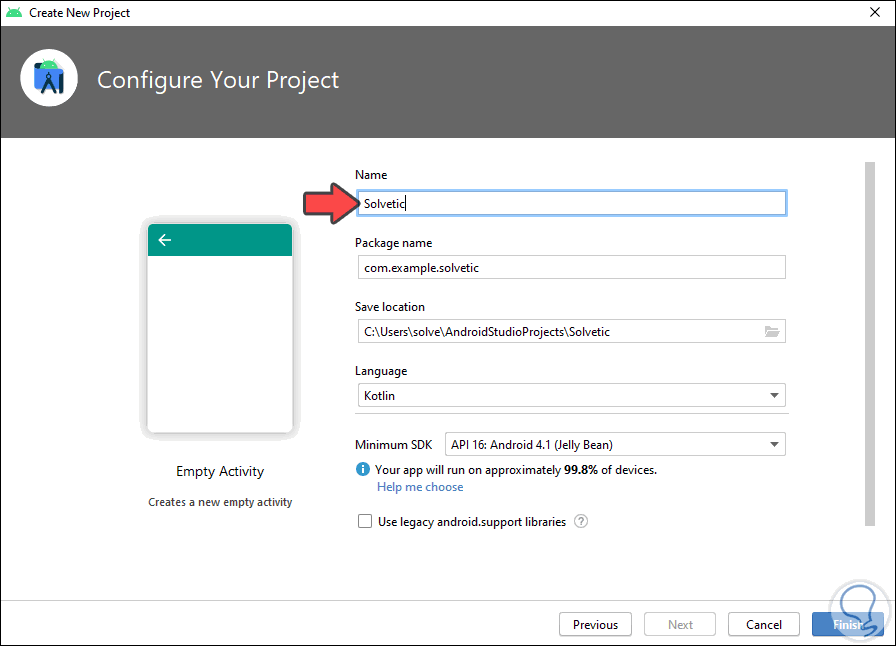Screen dimensions: 896x646
Task: Enable Use legacy android.support libraries checkbox
Action: 365,522
